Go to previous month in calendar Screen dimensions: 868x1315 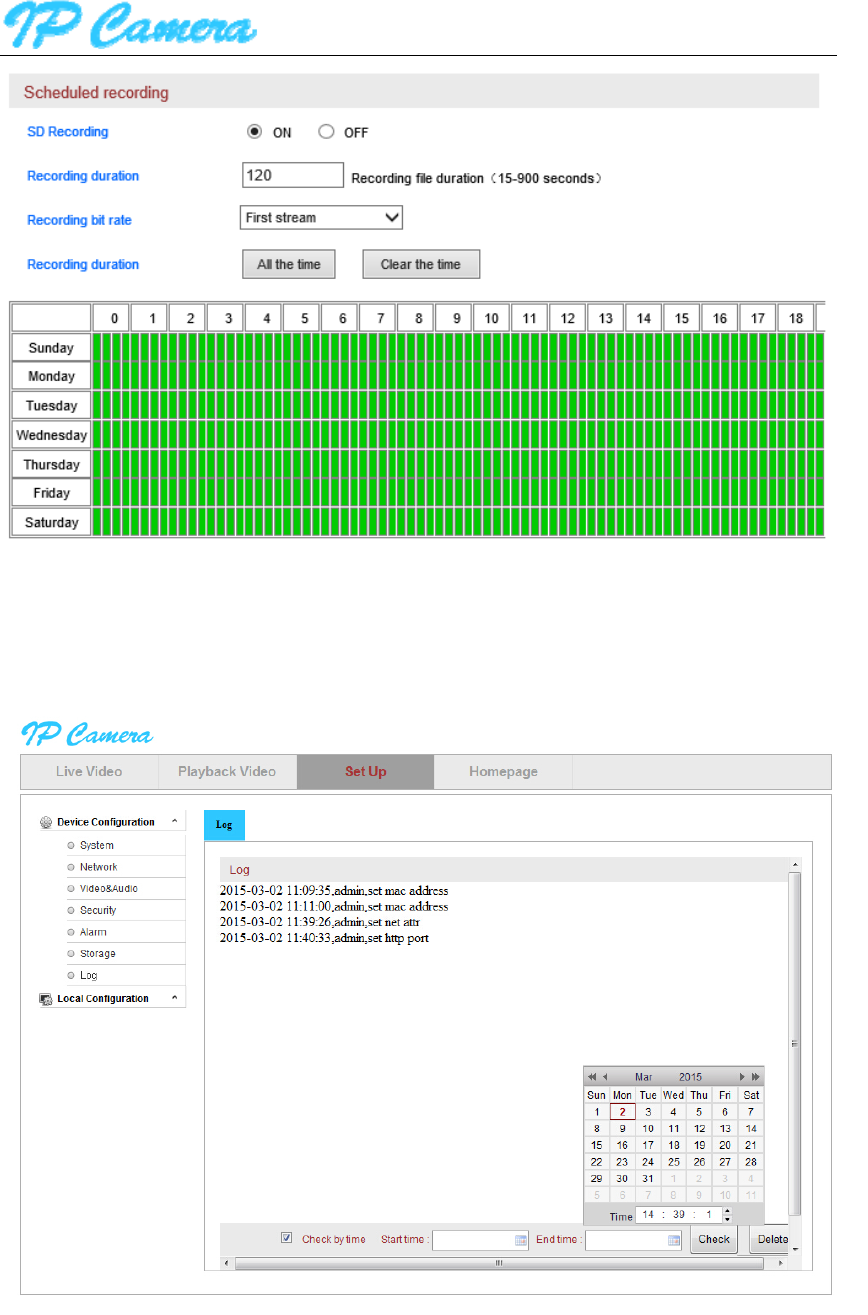coord(605,1077)
